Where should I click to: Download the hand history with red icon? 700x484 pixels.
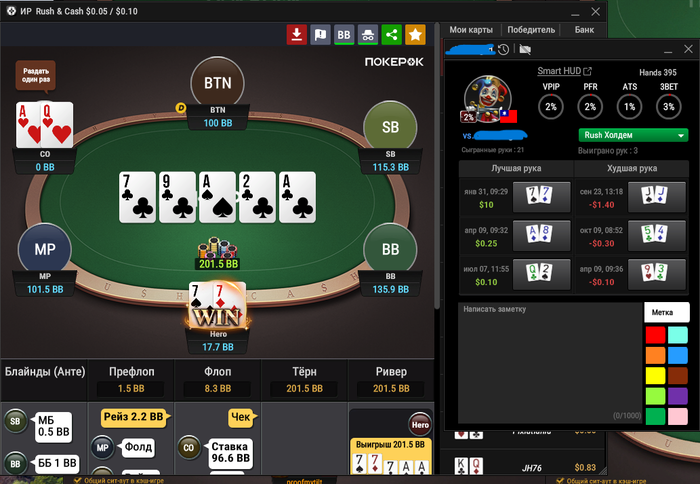coord(296,34)
